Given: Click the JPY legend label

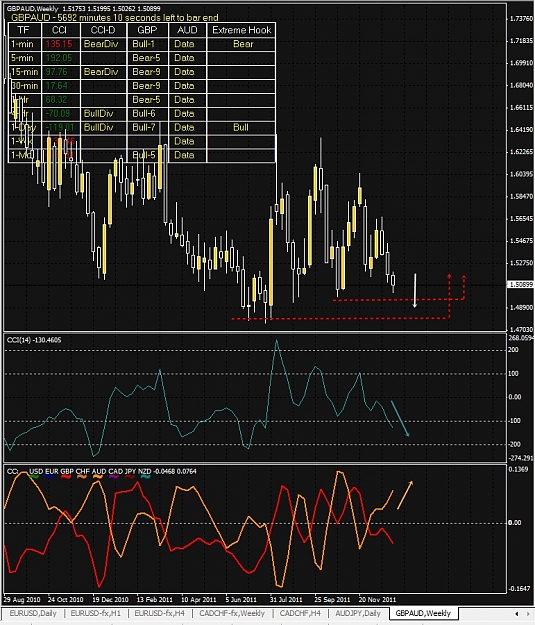Looking at the screenshot, I should click(130, 471).
